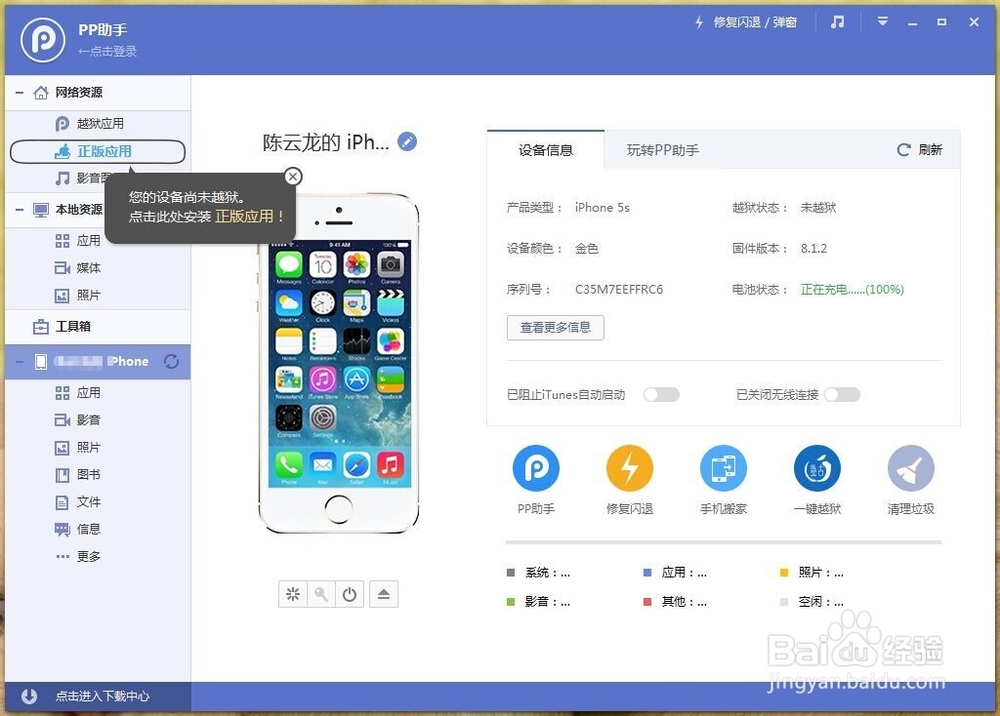Click the PP助手 logo in title bar
The height and width of the screenshot is (716, 1000).
43,40
